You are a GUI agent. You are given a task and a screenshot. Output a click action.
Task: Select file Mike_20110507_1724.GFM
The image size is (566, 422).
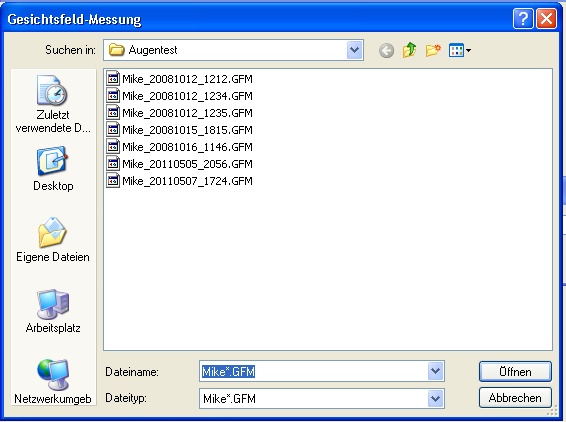click(180, 180)
